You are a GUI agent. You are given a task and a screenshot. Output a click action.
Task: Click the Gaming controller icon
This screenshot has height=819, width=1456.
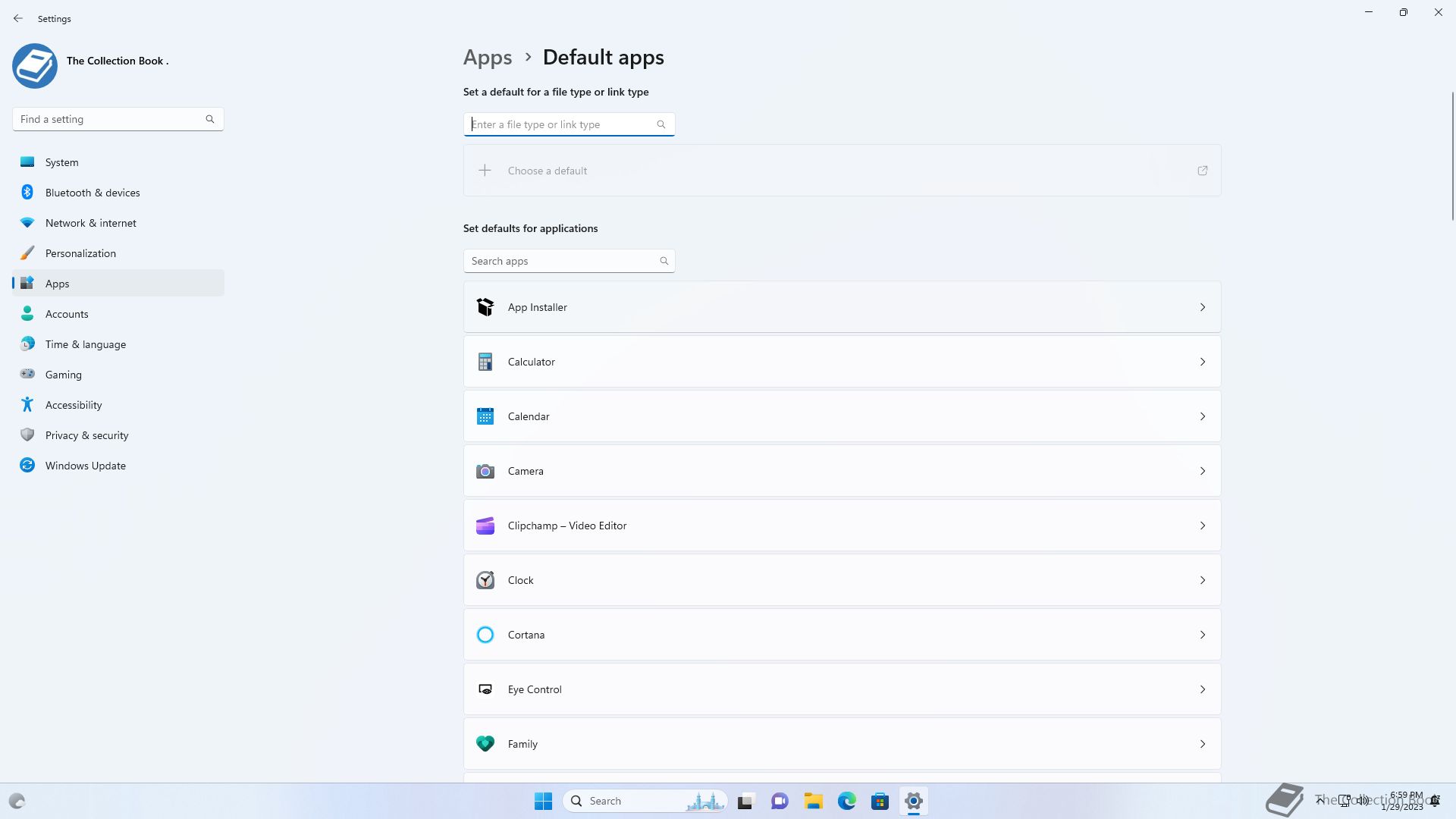tap(27, 374)
